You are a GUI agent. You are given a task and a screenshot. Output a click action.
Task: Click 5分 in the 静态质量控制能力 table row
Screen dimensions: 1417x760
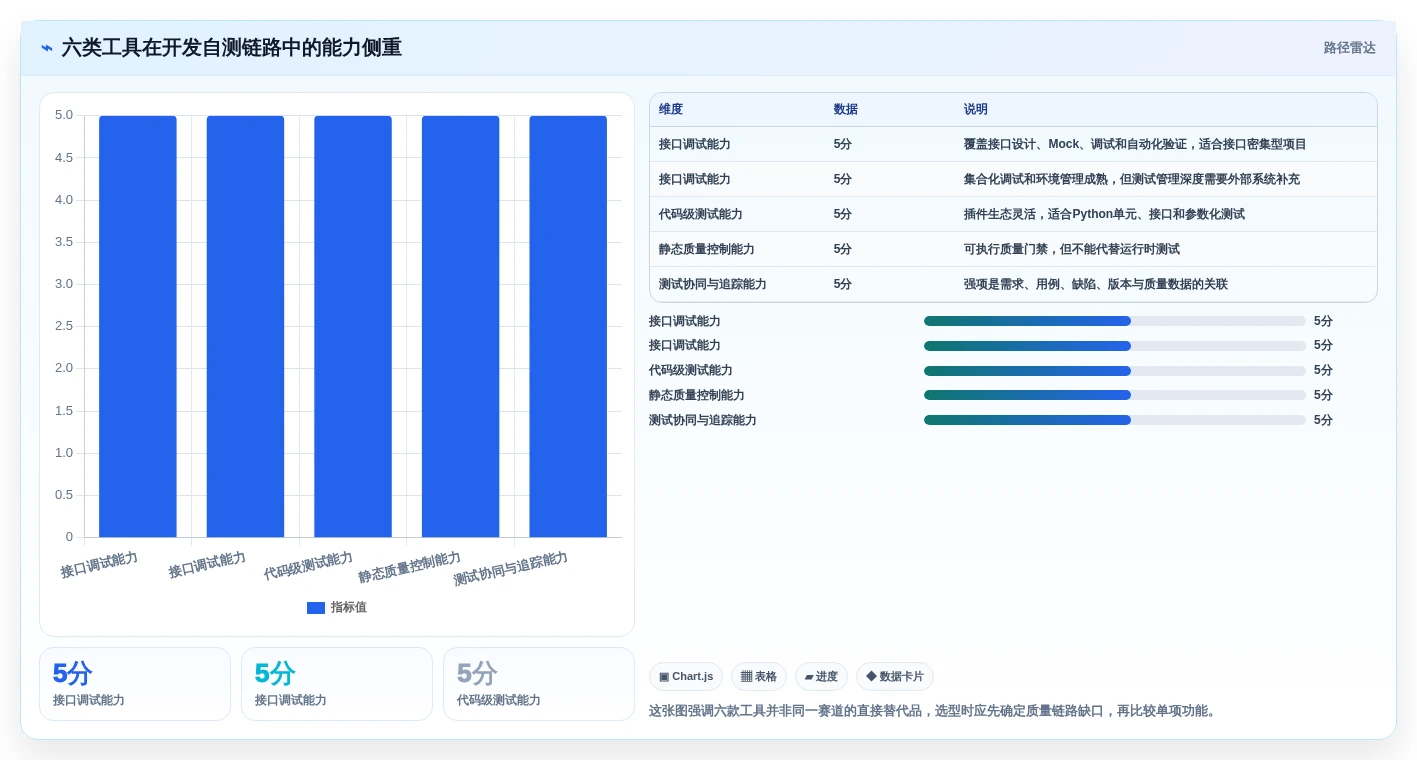tap(843, 250)
